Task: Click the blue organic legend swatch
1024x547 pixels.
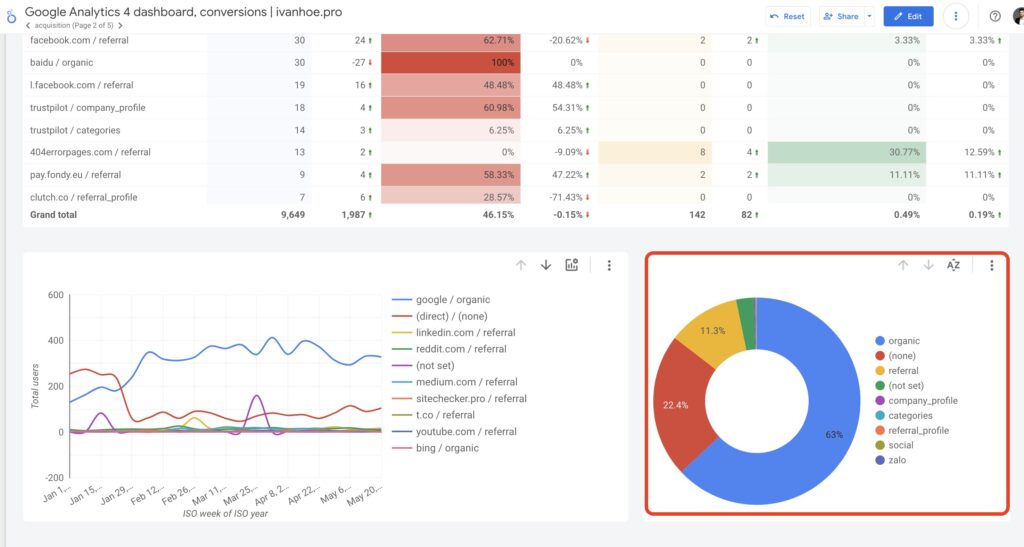Action: click(x=879, y=341)
